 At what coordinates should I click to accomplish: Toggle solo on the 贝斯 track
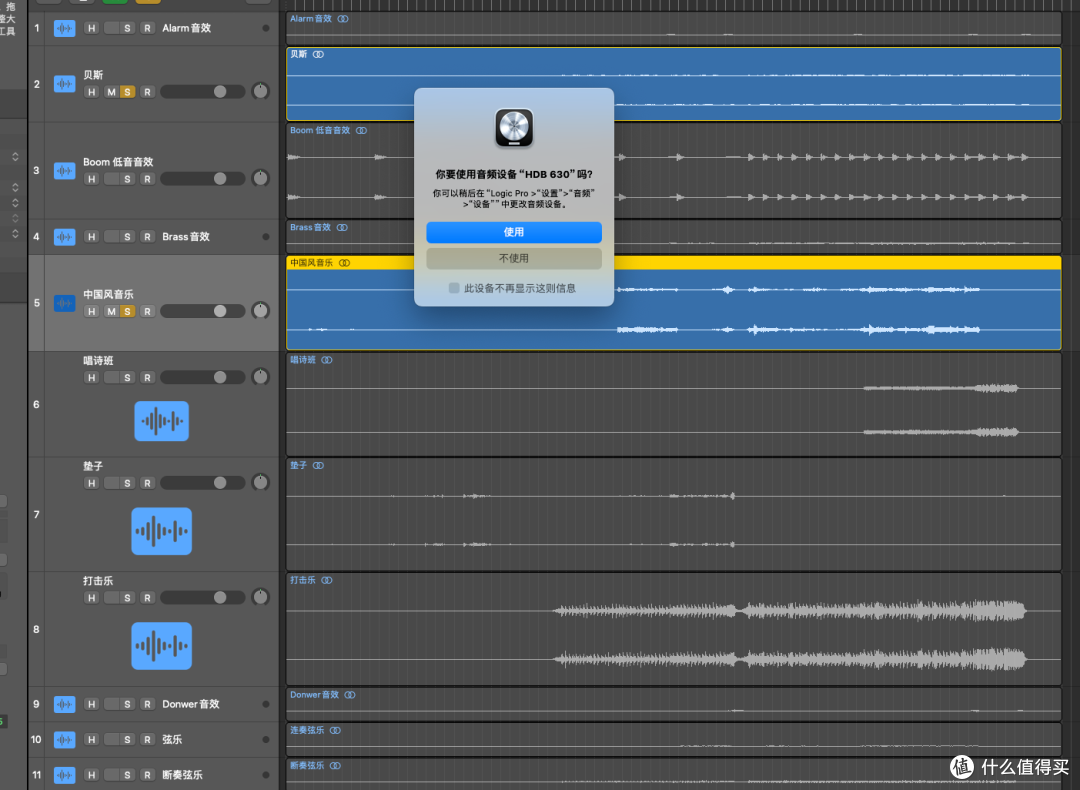pyautogui.click(x=127, y=92)
